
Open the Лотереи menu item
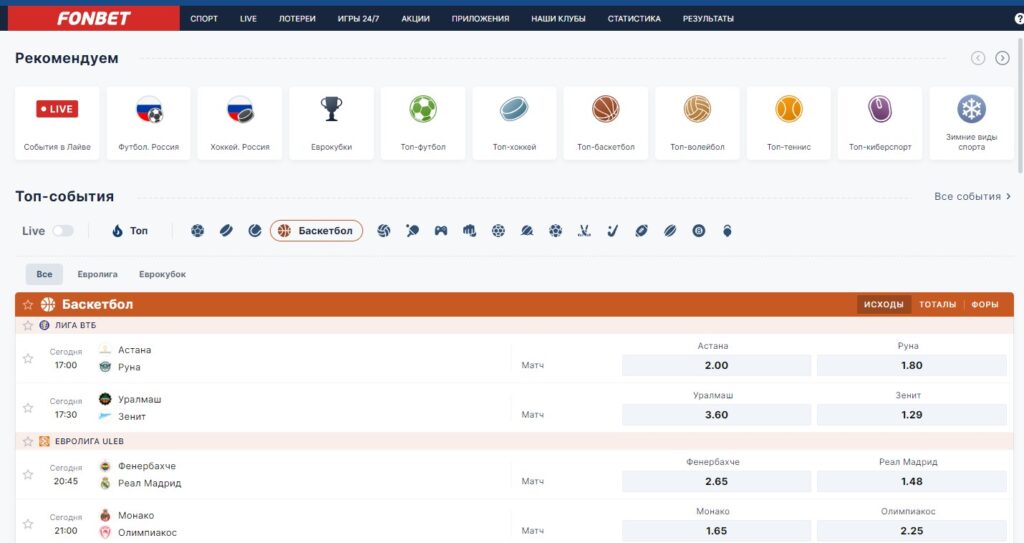tap(297, 18)
